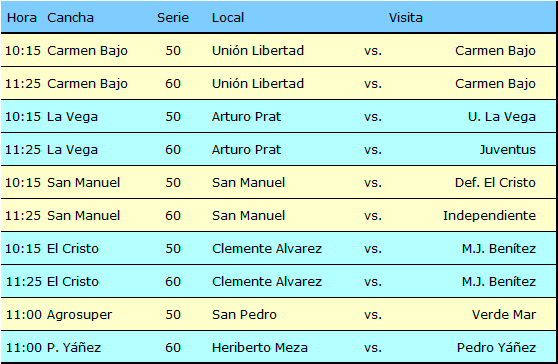Click the Juventus visitor cell
Screen dimensions: 558x364
(x=507, y=149)
